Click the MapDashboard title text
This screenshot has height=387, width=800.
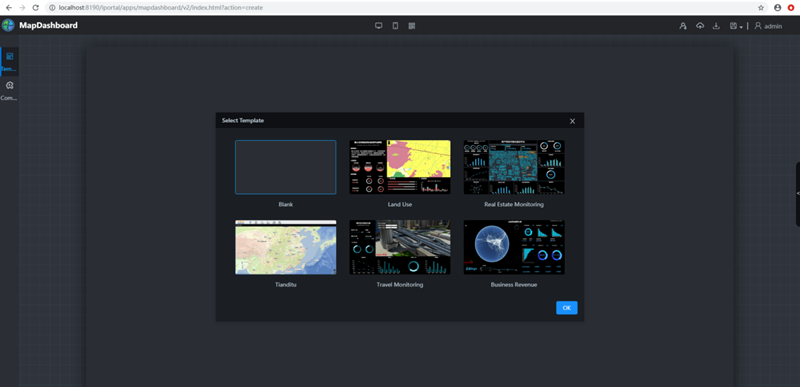pyautogui.click(x=48, y=25)
